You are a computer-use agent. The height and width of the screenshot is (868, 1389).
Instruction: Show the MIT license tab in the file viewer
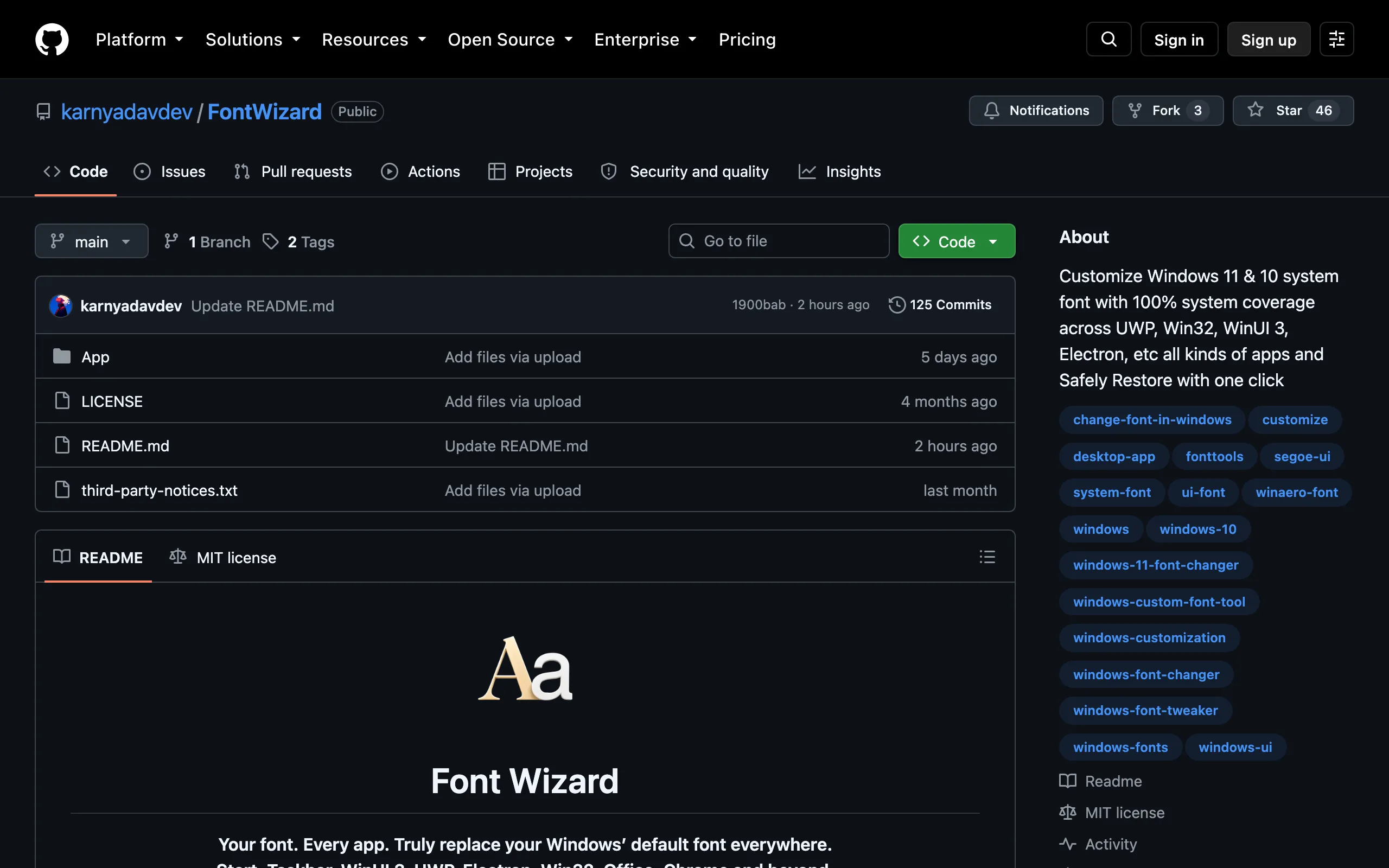tap(222, 558)
